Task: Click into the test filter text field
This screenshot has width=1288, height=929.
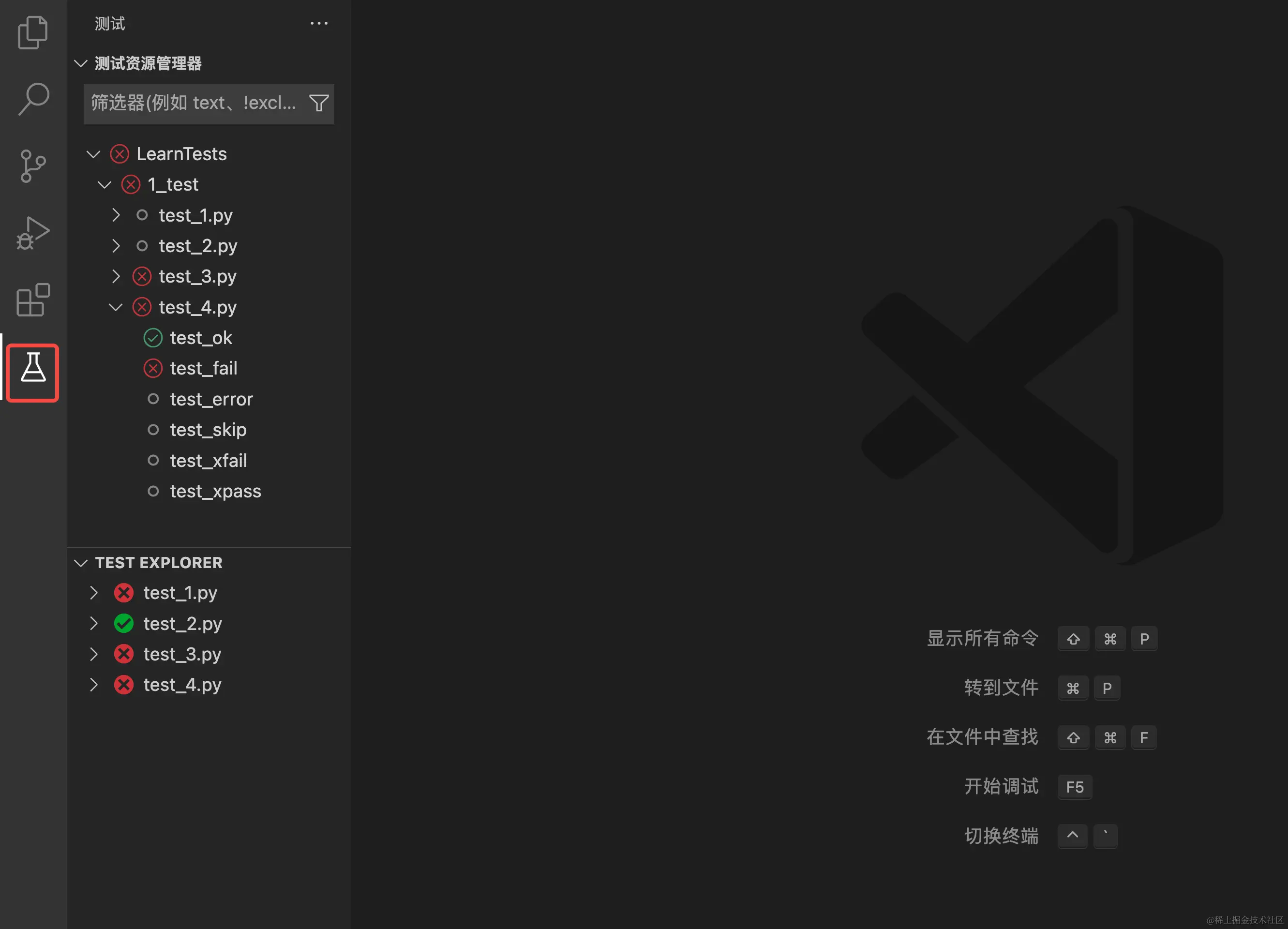Action: (x=193, y=104)
